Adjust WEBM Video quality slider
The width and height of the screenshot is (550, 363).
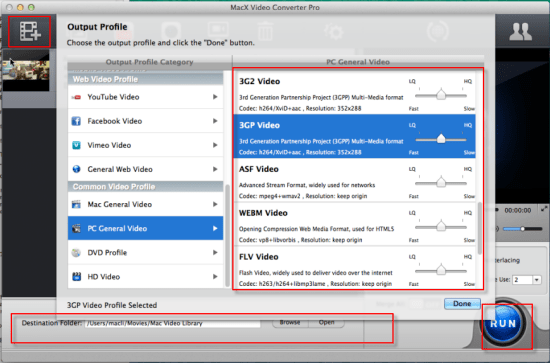[x=441, y=227]
